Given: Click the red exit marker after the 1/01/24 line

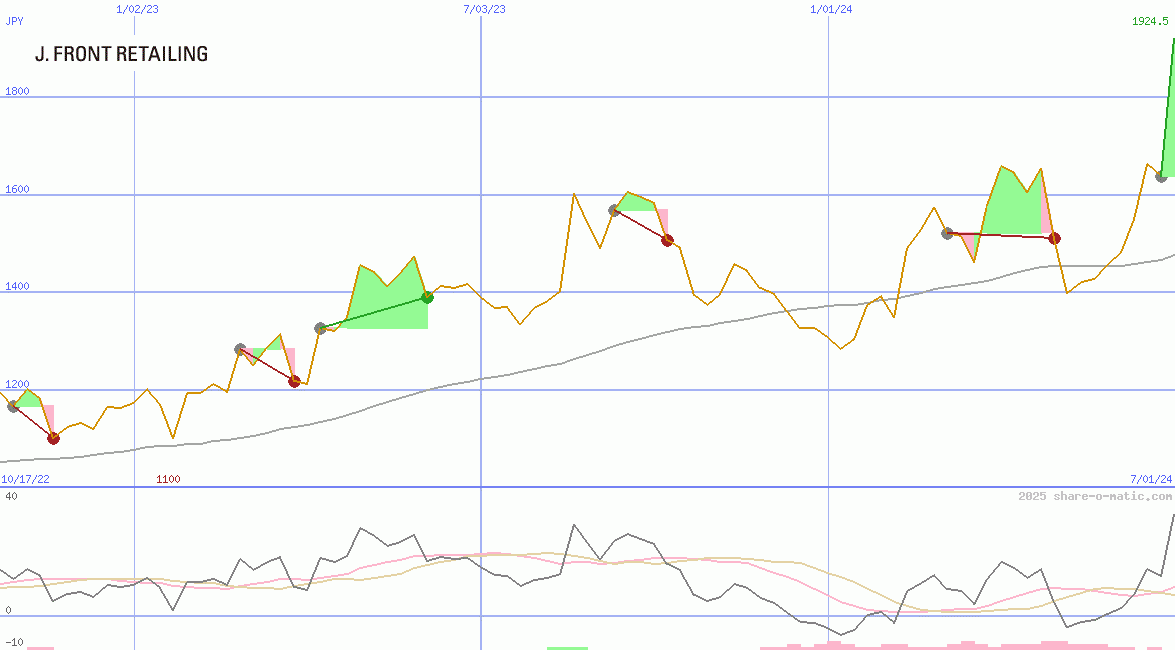Looking at the screenshot, I should [1054, 238].
